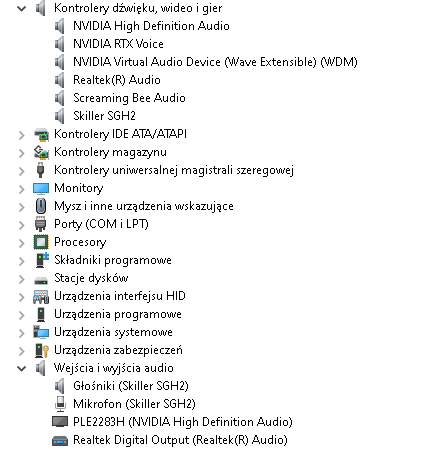Expand the Składniki programowe category
The width and height of the screenshot is (433, 454).
click(22, 261)
